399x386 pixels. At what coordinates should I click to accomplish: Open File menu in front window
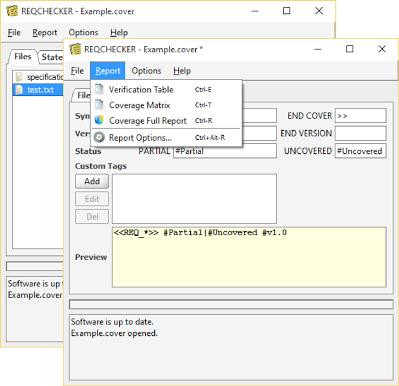[77, 71]
